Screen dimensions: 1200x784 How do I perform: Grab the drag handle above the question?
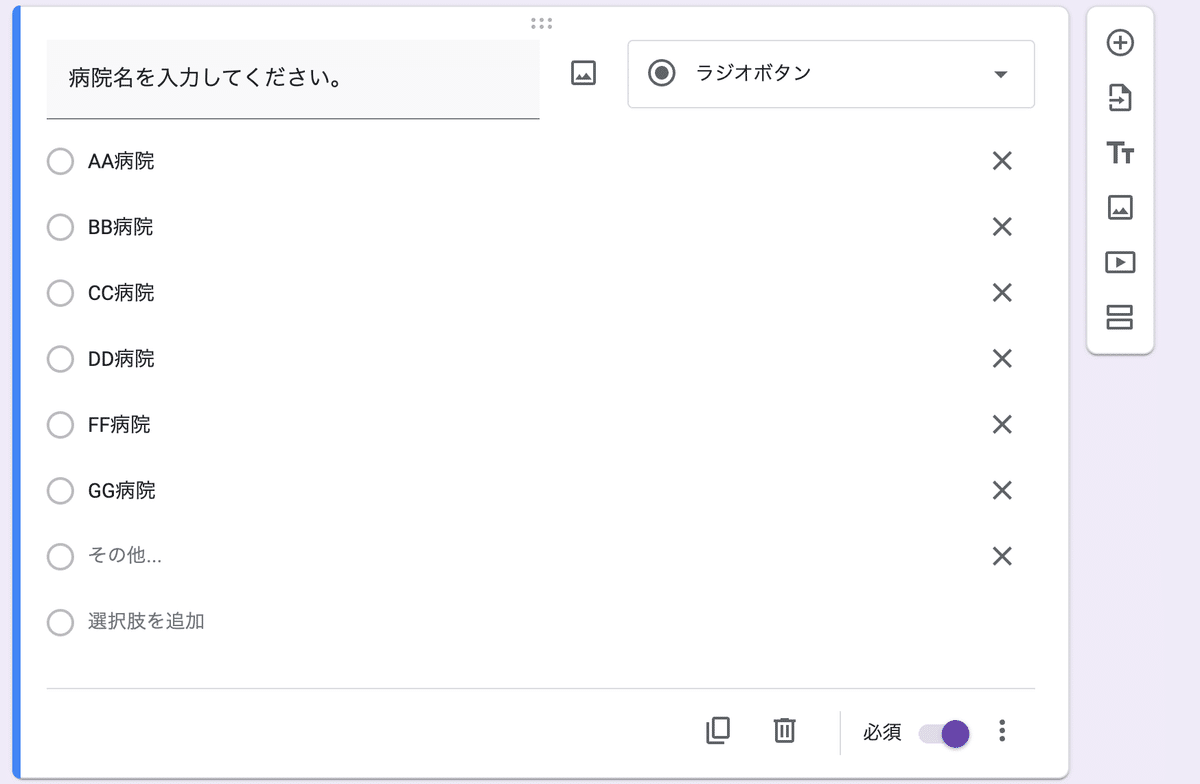542,23
